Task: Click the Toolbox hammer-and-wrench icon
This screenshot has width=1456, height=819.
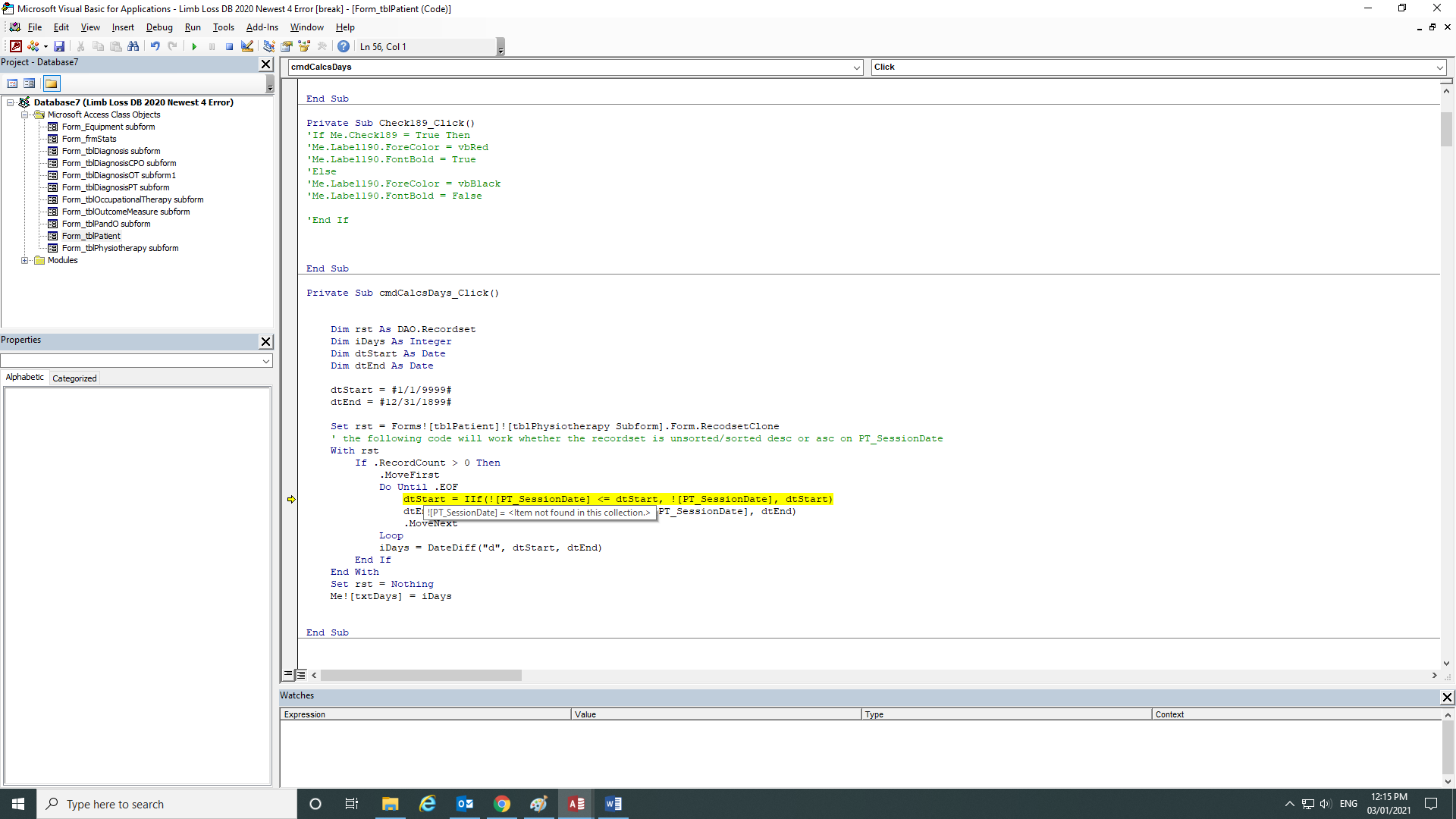Action: click(x=322, y=46)
